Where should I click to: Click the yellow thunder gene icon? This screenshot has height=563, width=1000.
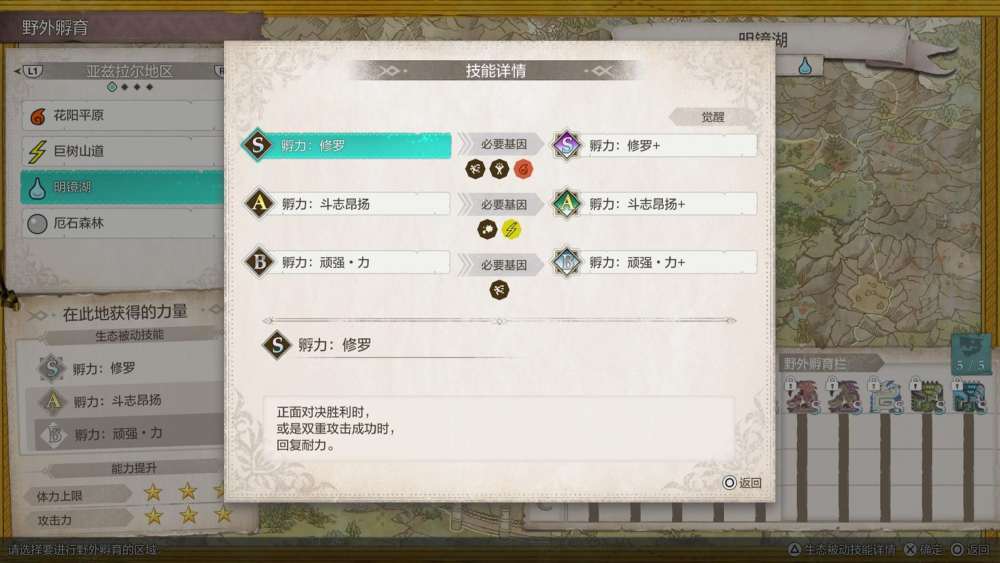(x=511, y=229)
